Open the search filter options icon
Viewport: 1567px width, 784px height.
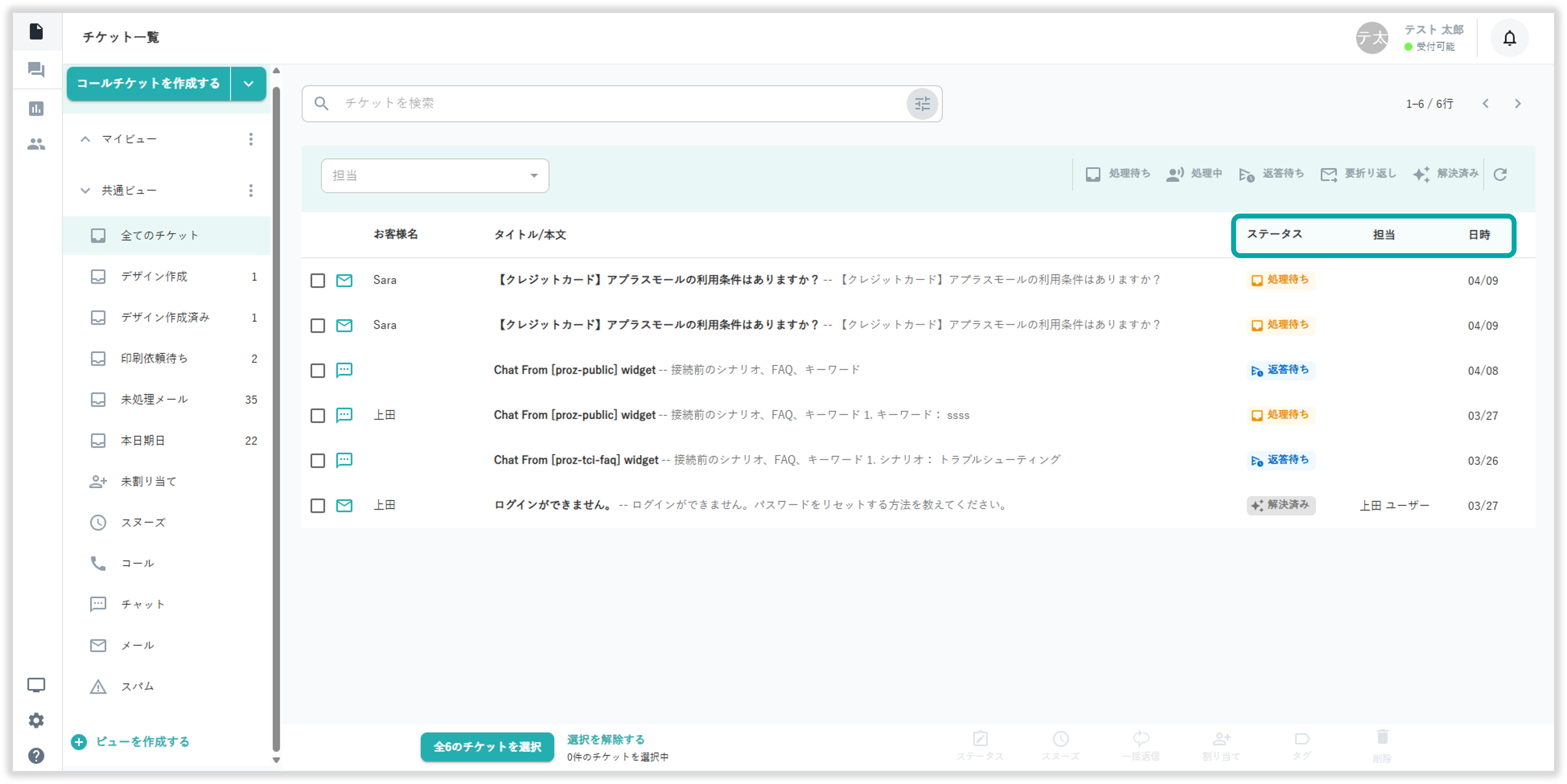[922, 104]
